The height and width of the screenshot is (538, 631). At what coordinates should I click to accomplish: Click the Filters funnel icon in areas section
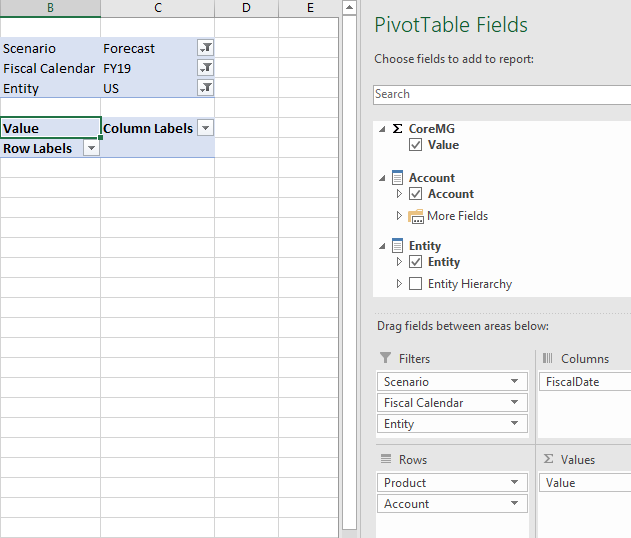(x=386, y=358)
